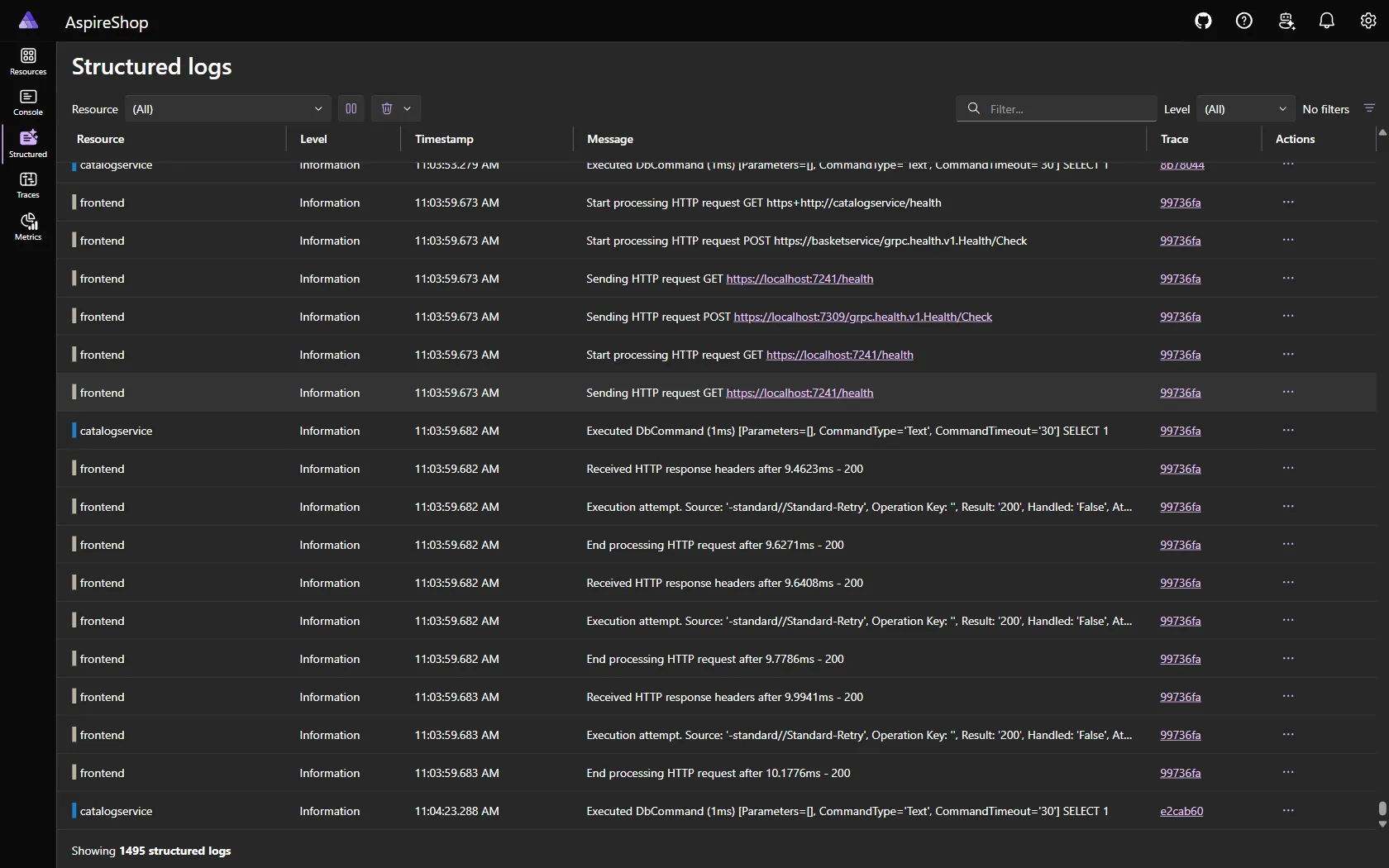Open localhost:7241/health link in Start processing row

click(x=839, y=355)
